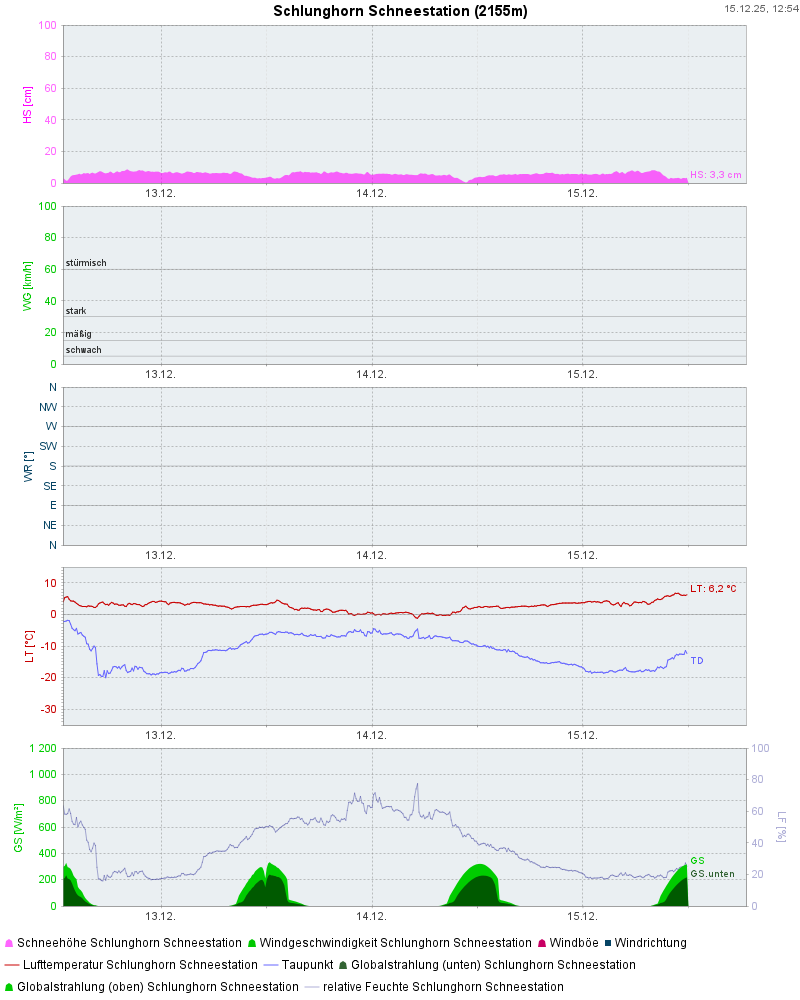Screen dimensions: 800x1000
Task: Click the 'stürmisch' wind threshold label
Action: 86,263
